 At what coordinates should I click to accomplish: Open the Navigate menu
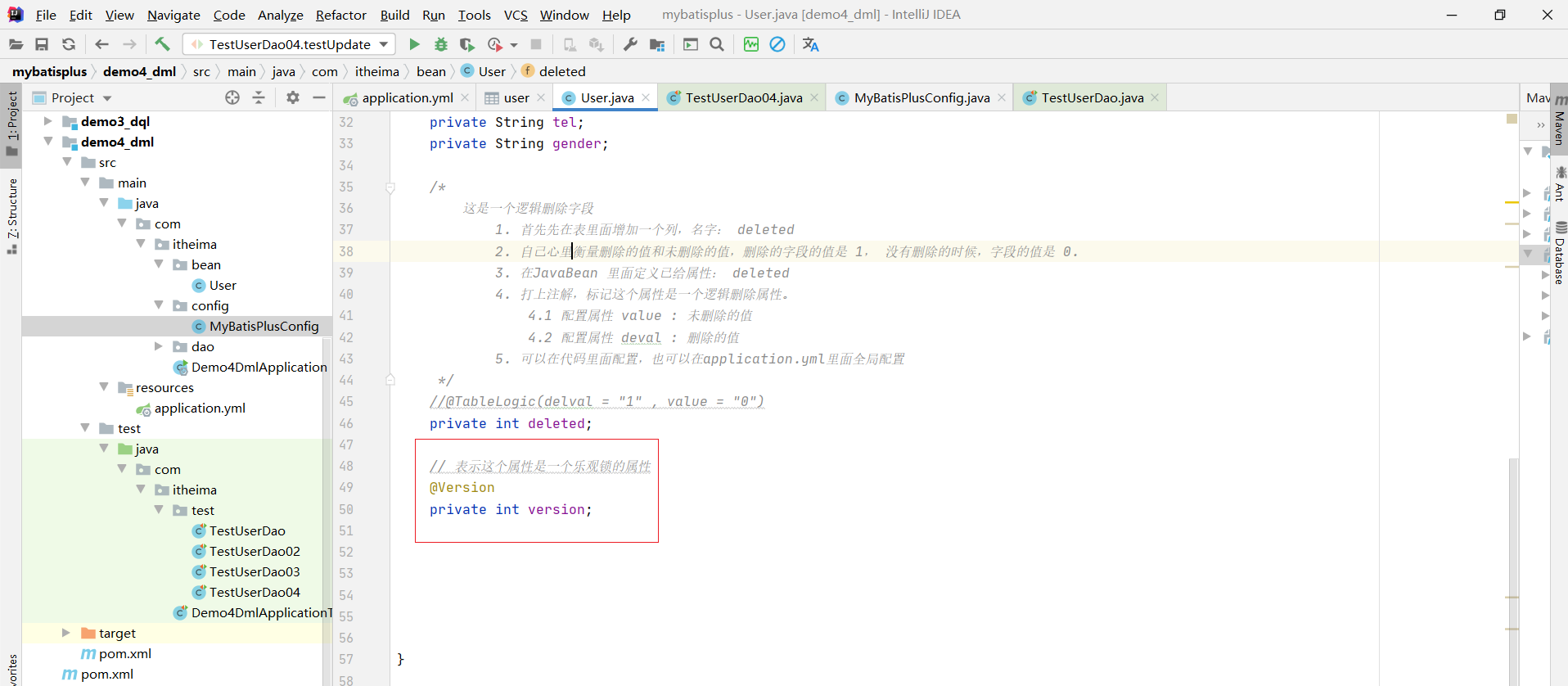point(173,15)
